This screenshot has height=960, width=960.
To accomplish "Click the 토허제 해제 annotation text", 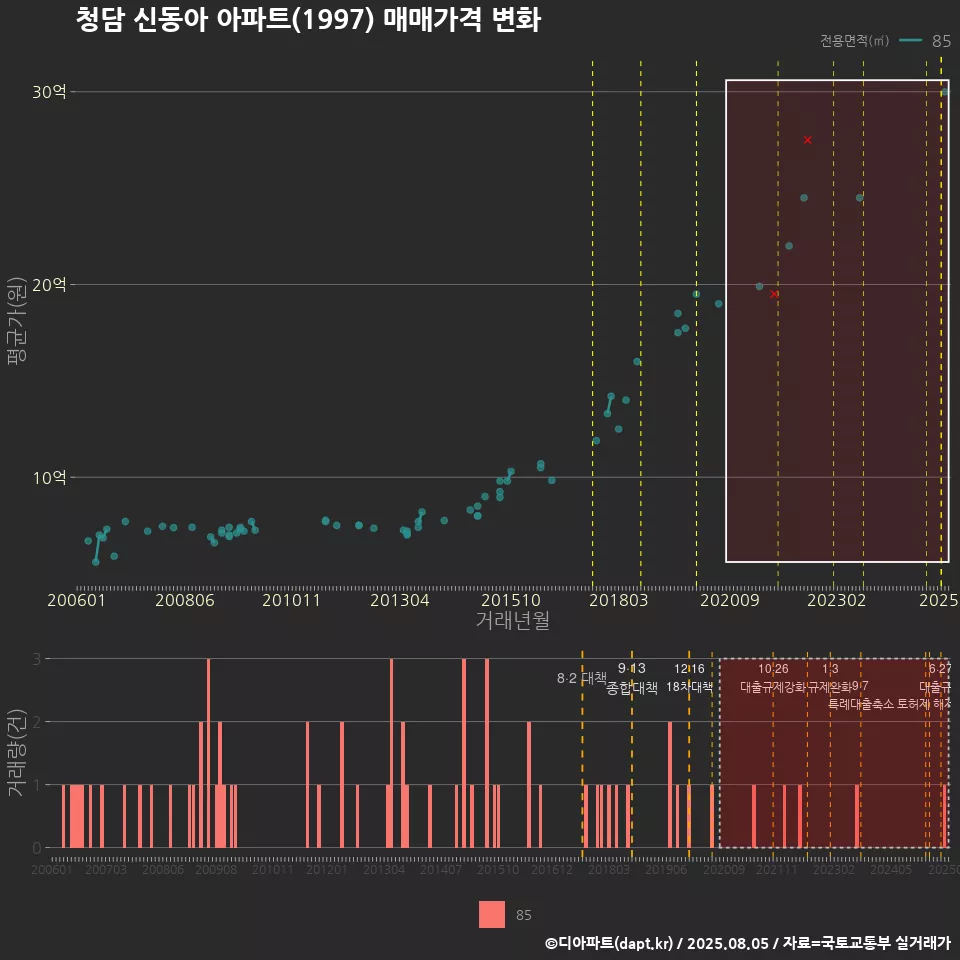I will pos(924,704).
